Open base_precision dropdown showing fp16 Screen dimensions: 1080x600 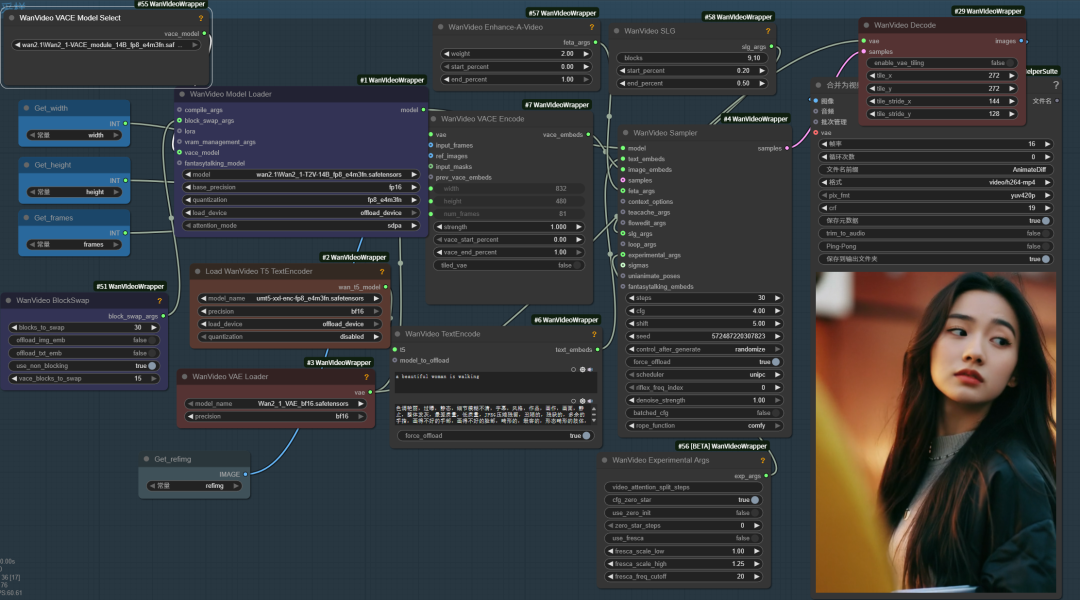coord(300,187)
